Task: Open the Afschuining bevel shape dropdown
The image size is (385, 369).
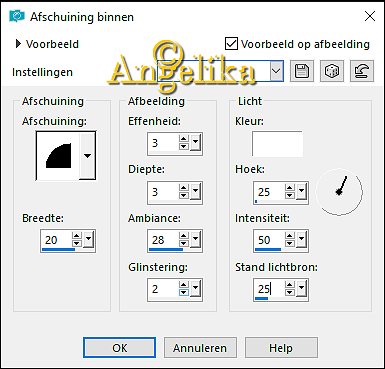Action: tap(87, 156)
